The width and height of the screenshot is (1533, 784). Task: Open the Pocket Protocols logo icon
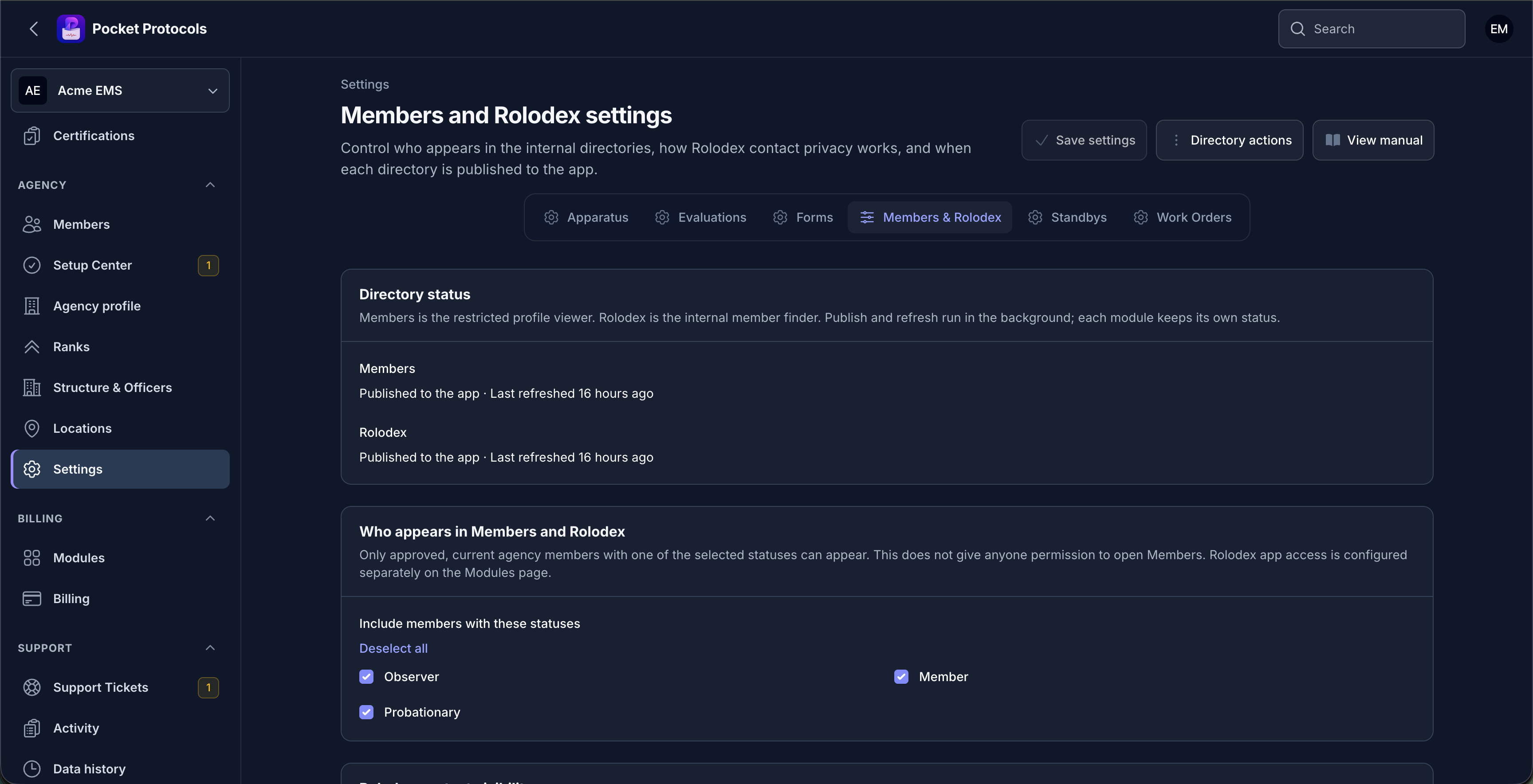(x=71, y=28)
